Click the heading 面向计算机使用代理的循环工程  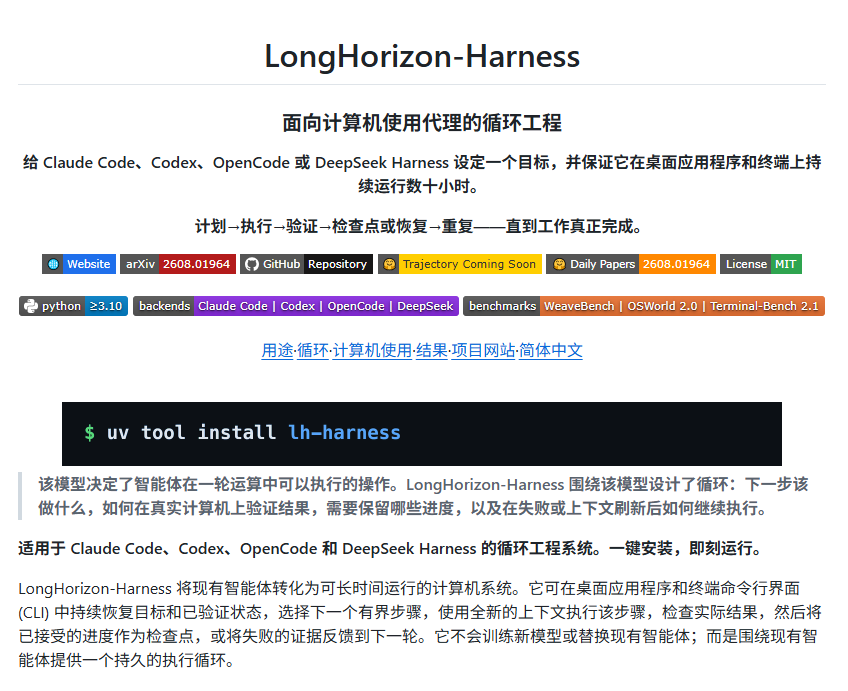click(422, 123)
